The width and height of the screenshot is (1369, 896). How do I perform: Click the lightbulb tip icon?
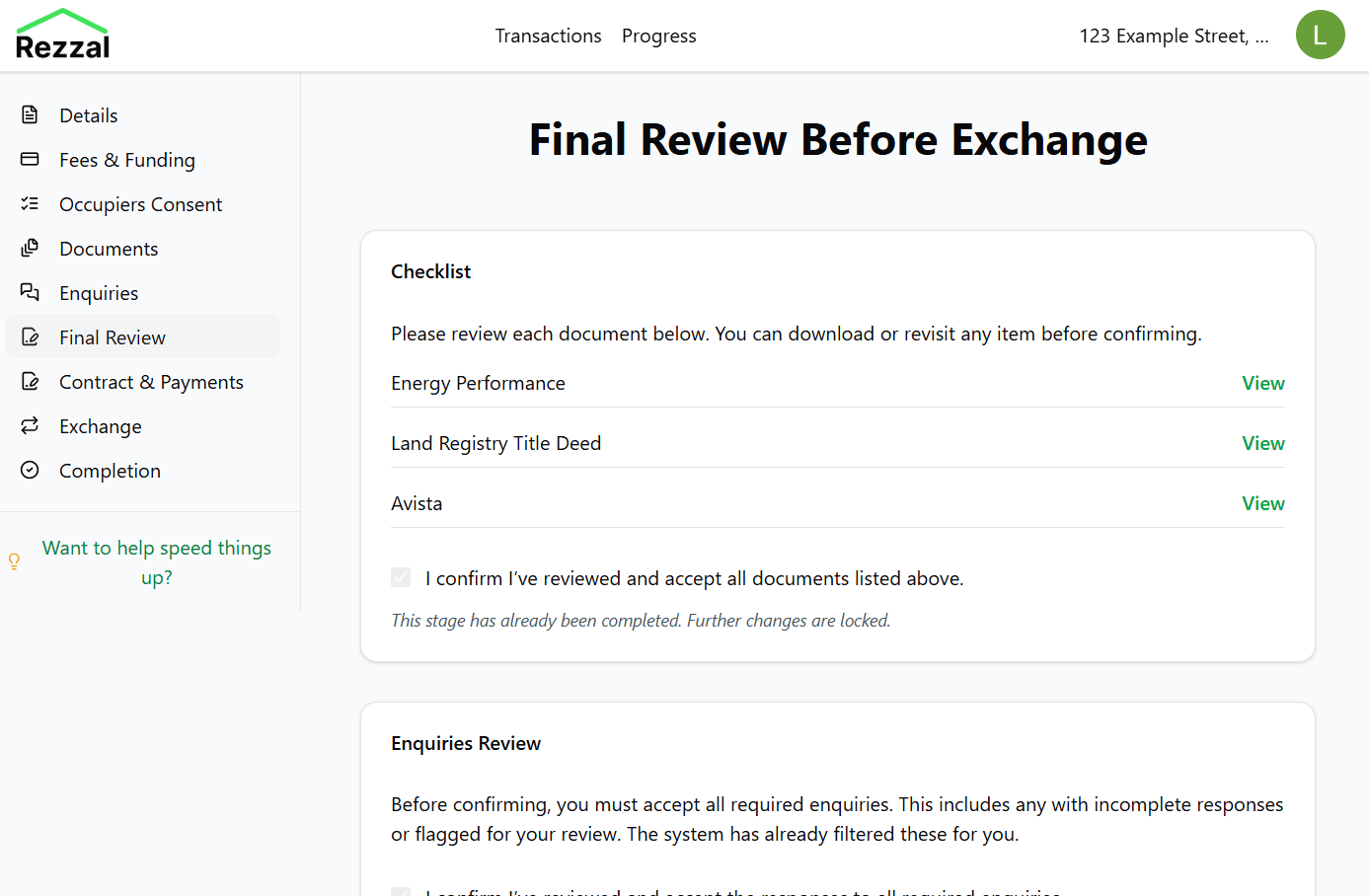pos(14,561)
